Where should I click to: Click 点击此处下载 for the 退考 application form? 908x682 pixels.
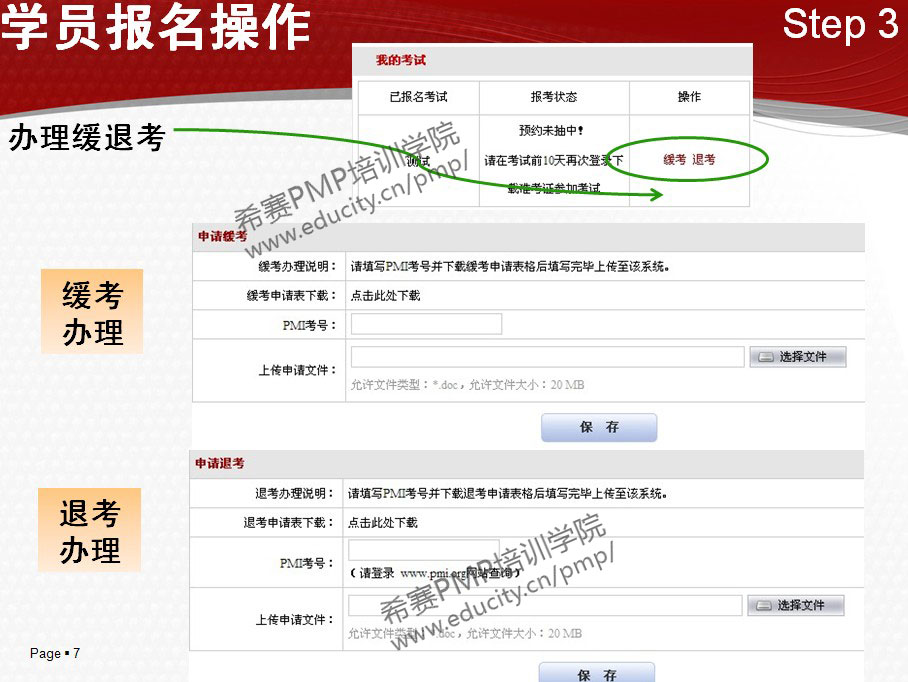tap(383, 523)
